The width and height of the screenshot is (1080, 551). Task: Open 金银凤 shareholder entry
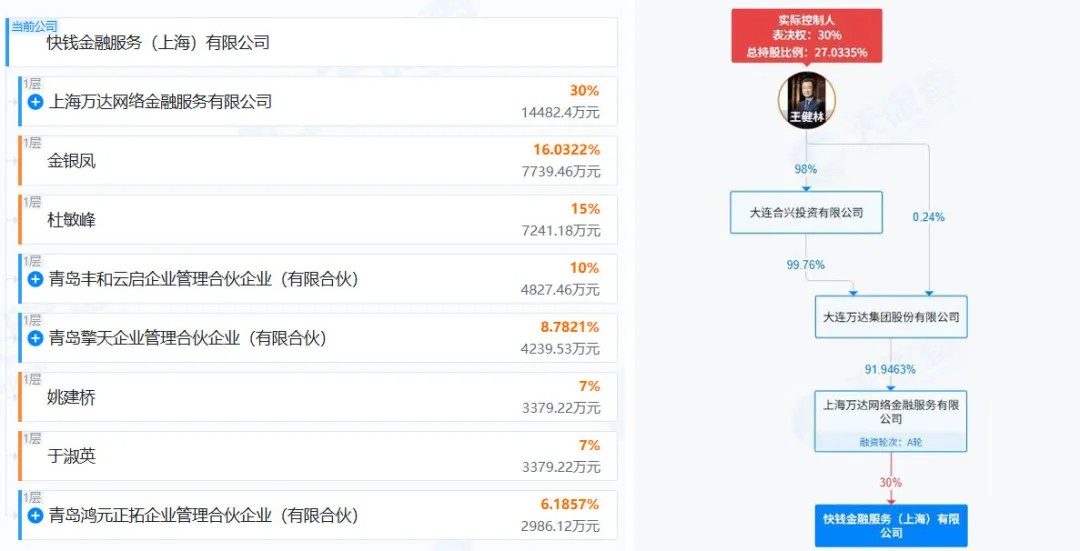click(x=318, y=161)
